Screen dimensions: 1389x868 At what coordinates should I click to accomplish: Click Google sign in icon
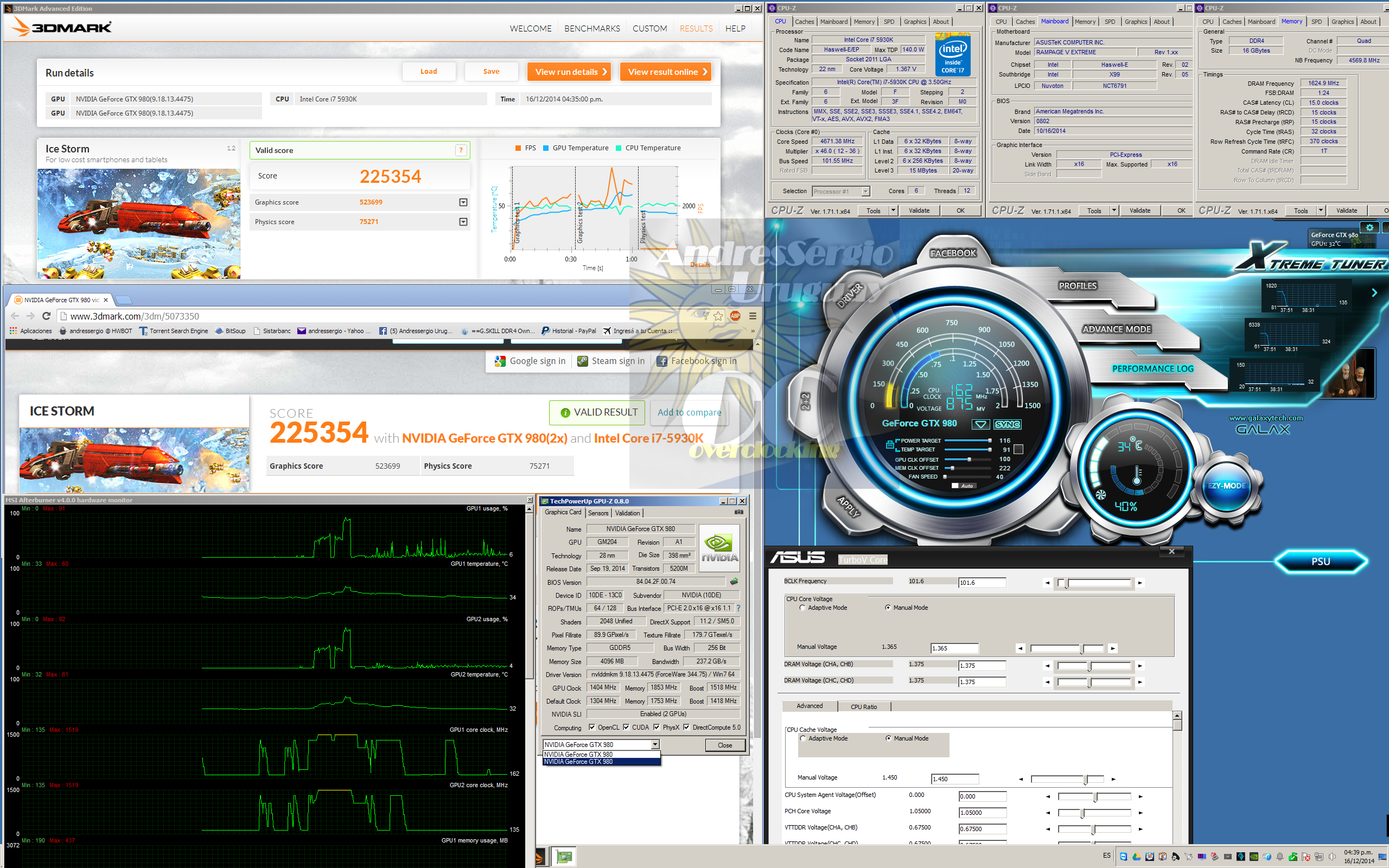(x=500, y=361)
